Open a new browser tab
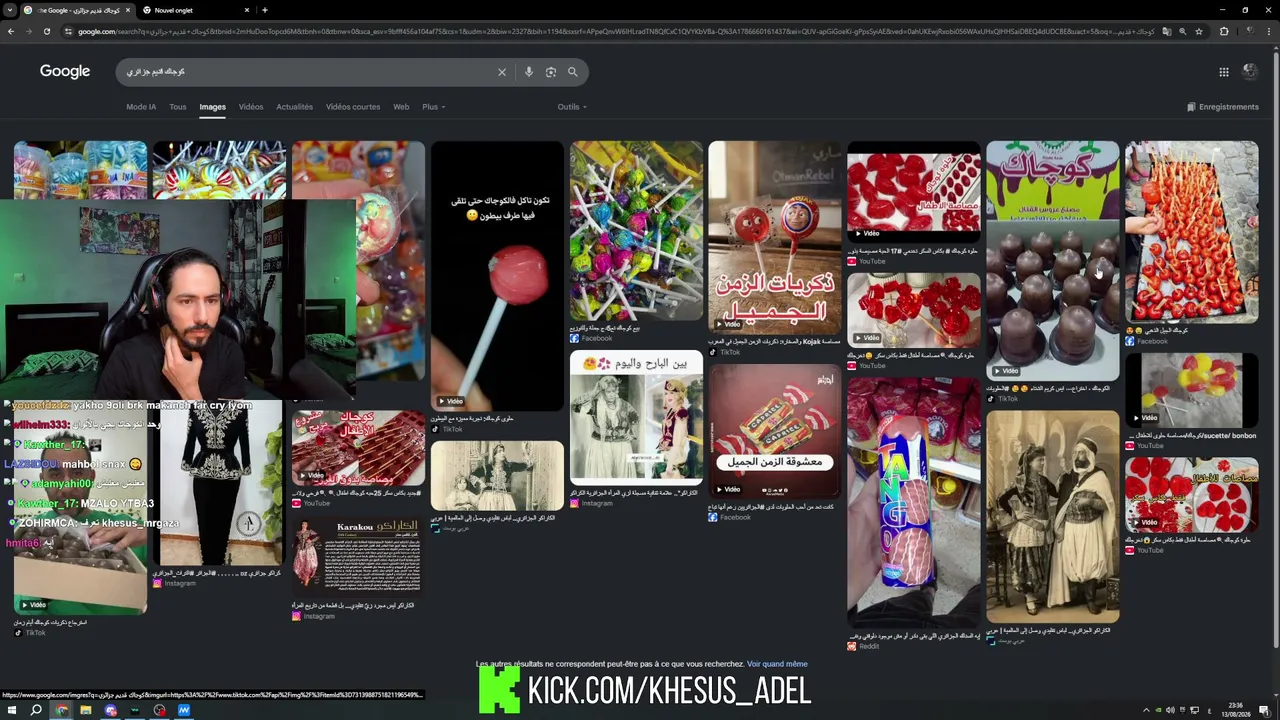 (264, 10)
